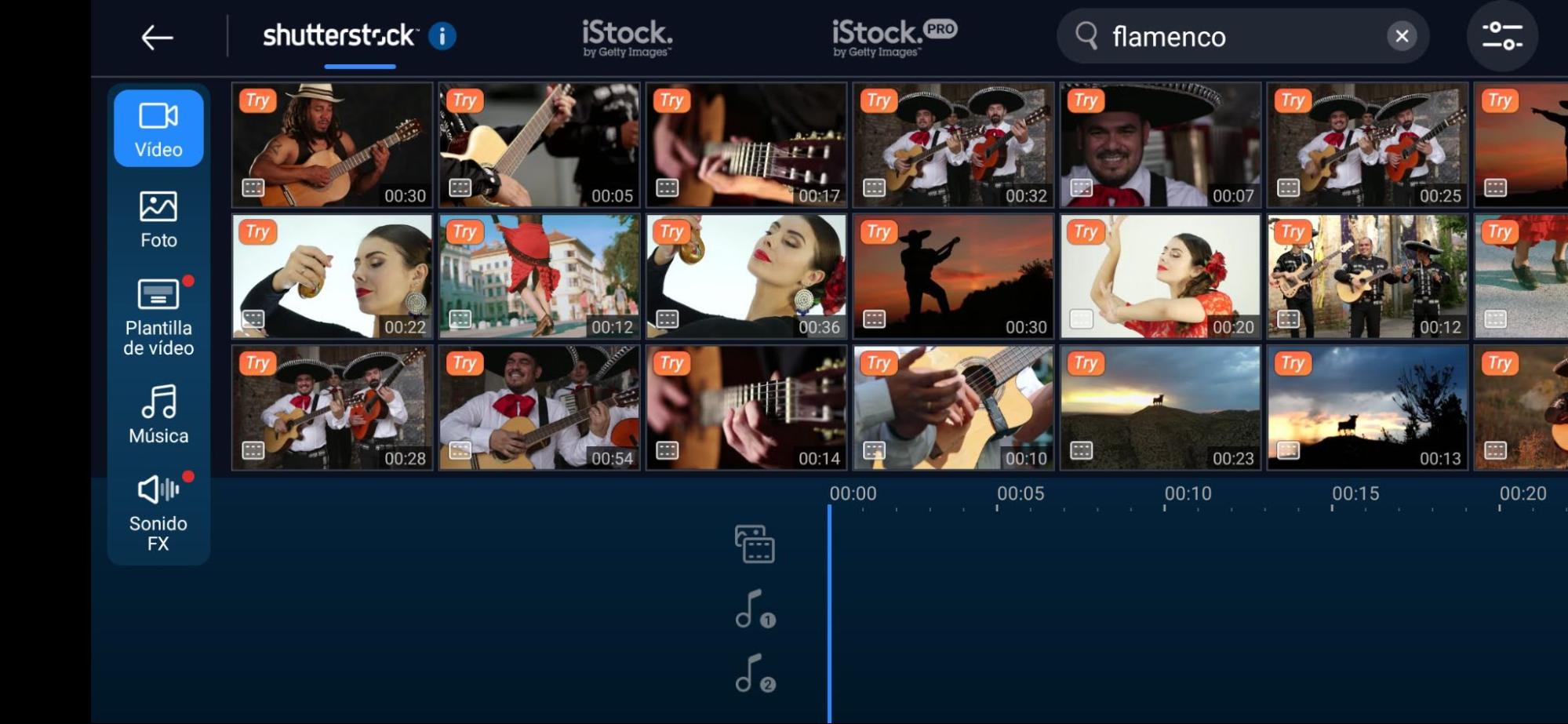The image size is (1568, 724).
Task: Select flamenco dancer red dress clip 00:20
Action: click(1161, 276)
